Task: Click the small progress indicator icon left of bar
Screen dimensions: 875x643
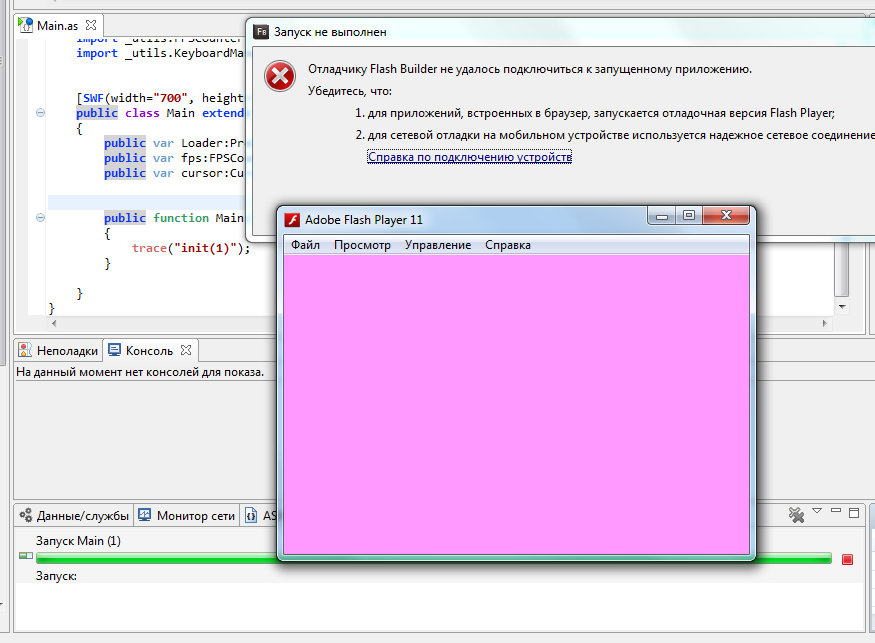Action: click(26, 556)
